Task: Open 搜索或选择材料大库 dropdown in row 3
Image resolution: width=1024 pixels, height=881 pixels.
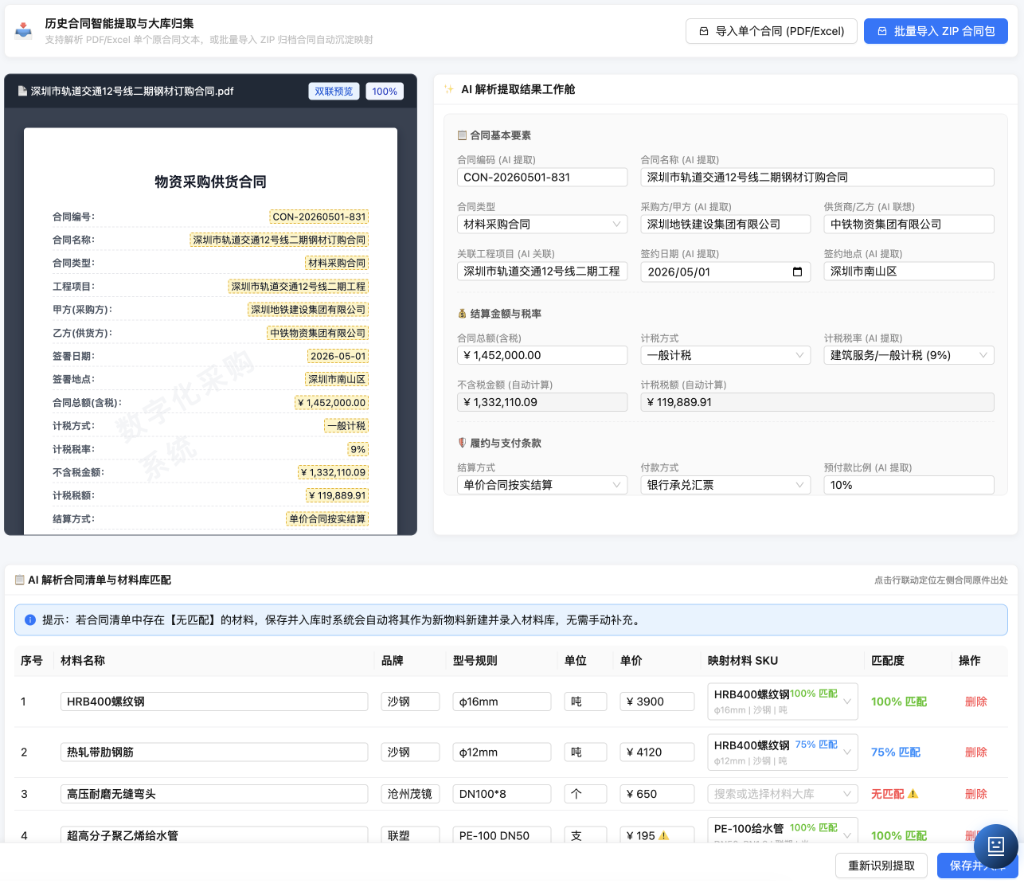Action: click(x=782, y=794)
